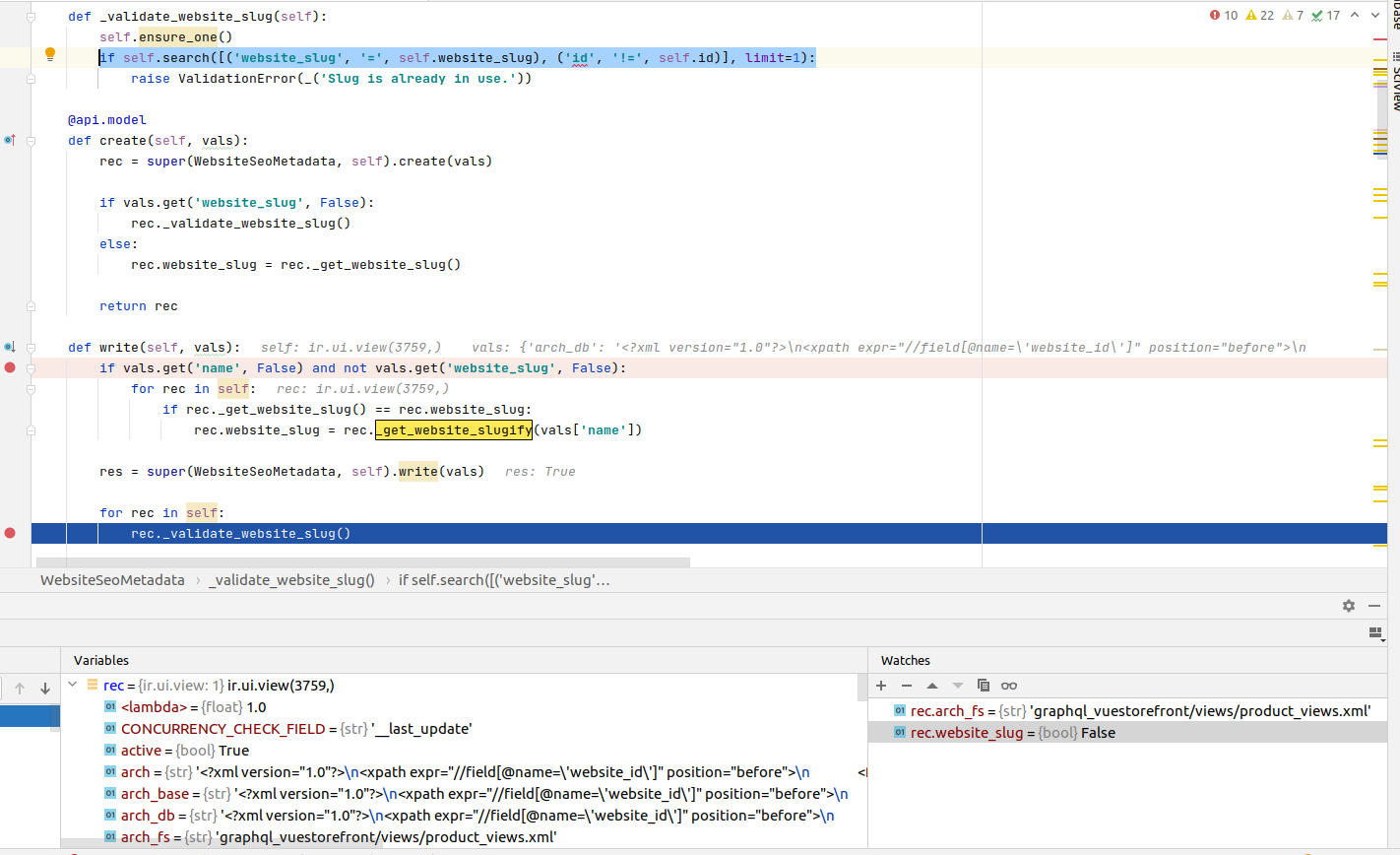Viewport: 1400px width, 855px height.
Task: Open the debugger settings gear icon
Action: (x=1348, y=606)
